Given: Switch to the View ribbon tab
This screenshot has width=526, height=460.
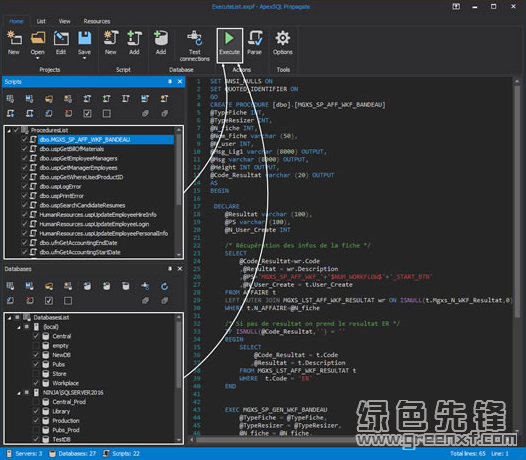Looking at the screenshot, I should 64,21.
